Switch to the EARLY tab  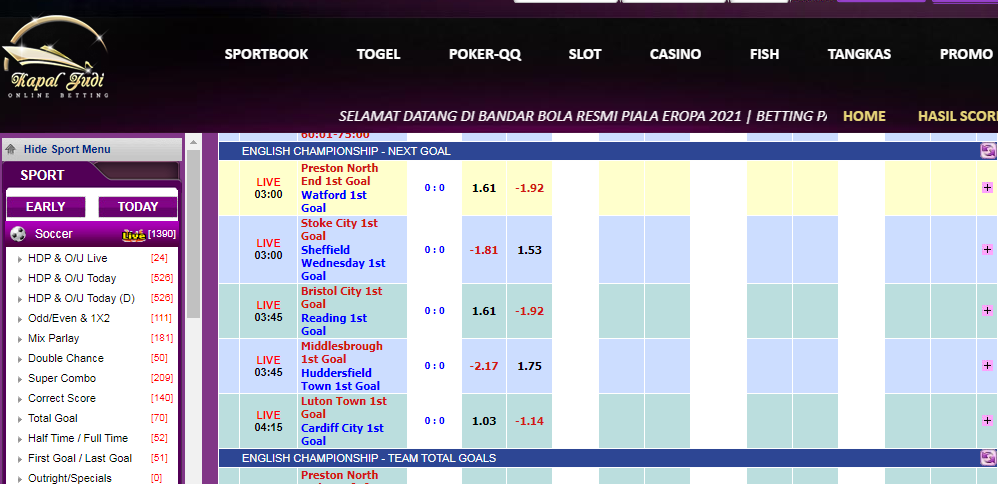(46, 207)
